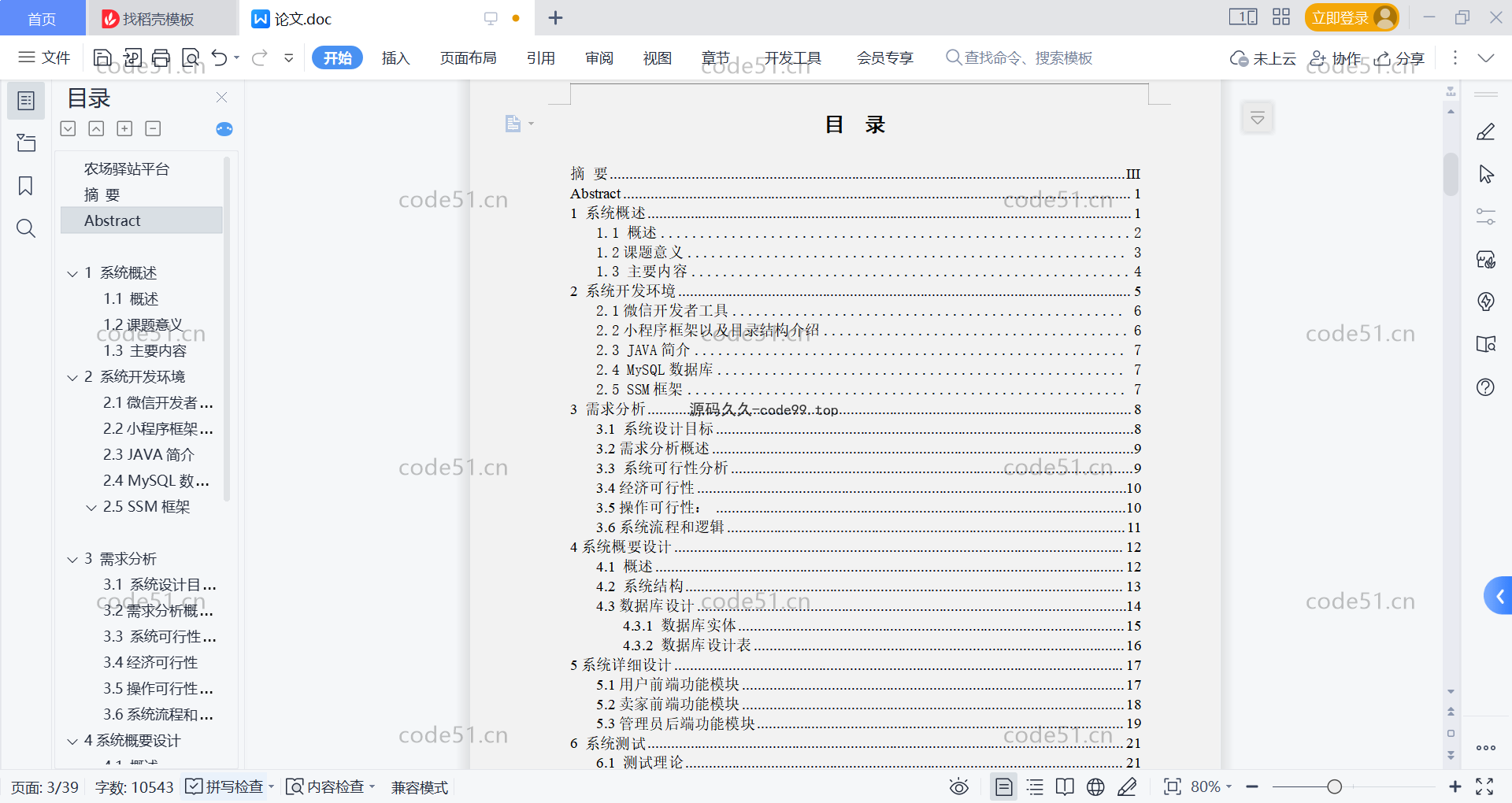Open the outline panel icon in left sidebar
This screenshot has width=1512, height=803.
[x=26, y=101]
